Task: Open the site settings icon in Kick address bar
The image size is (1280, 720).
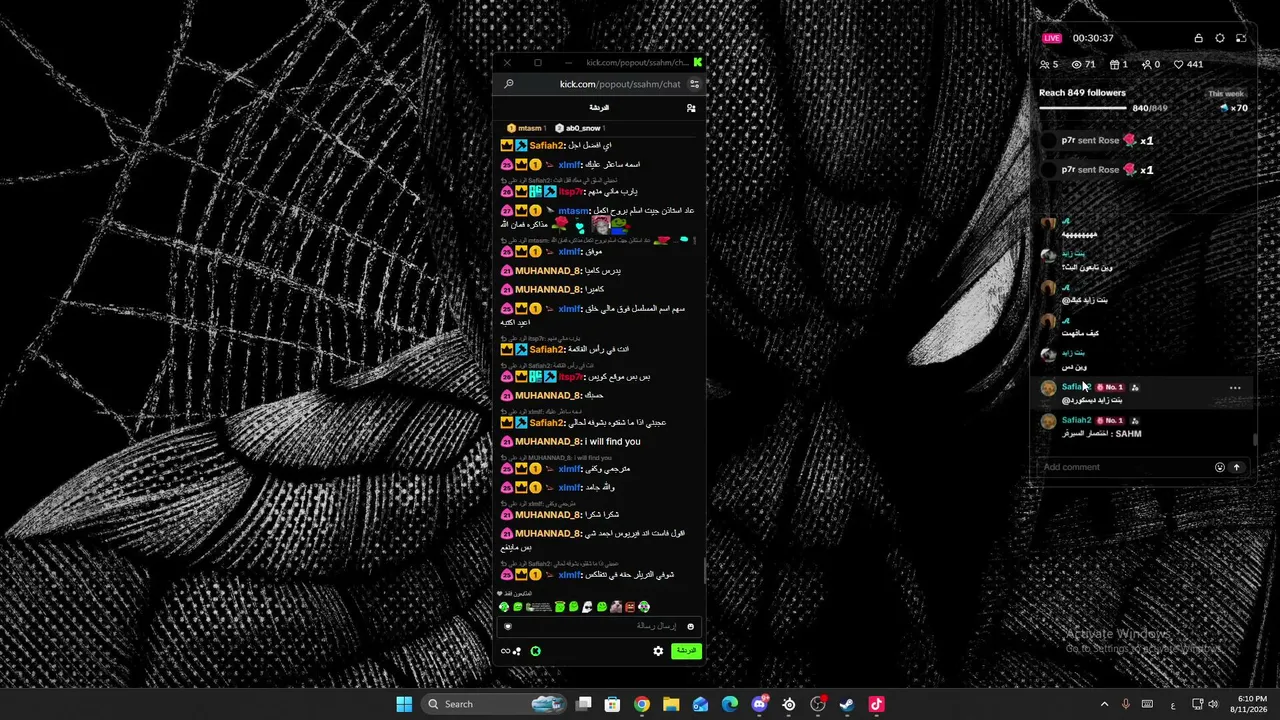Action: [694, 84]
